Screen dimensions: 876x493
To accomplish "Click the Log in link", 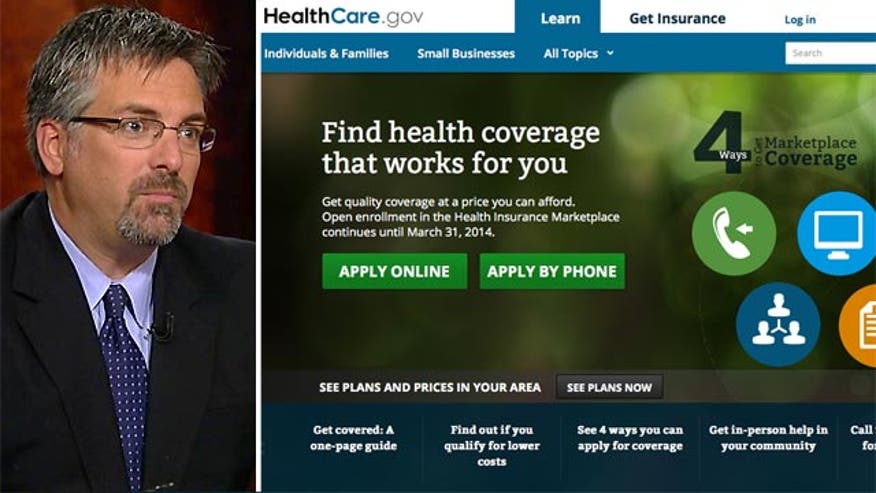I will coord(800,20).
